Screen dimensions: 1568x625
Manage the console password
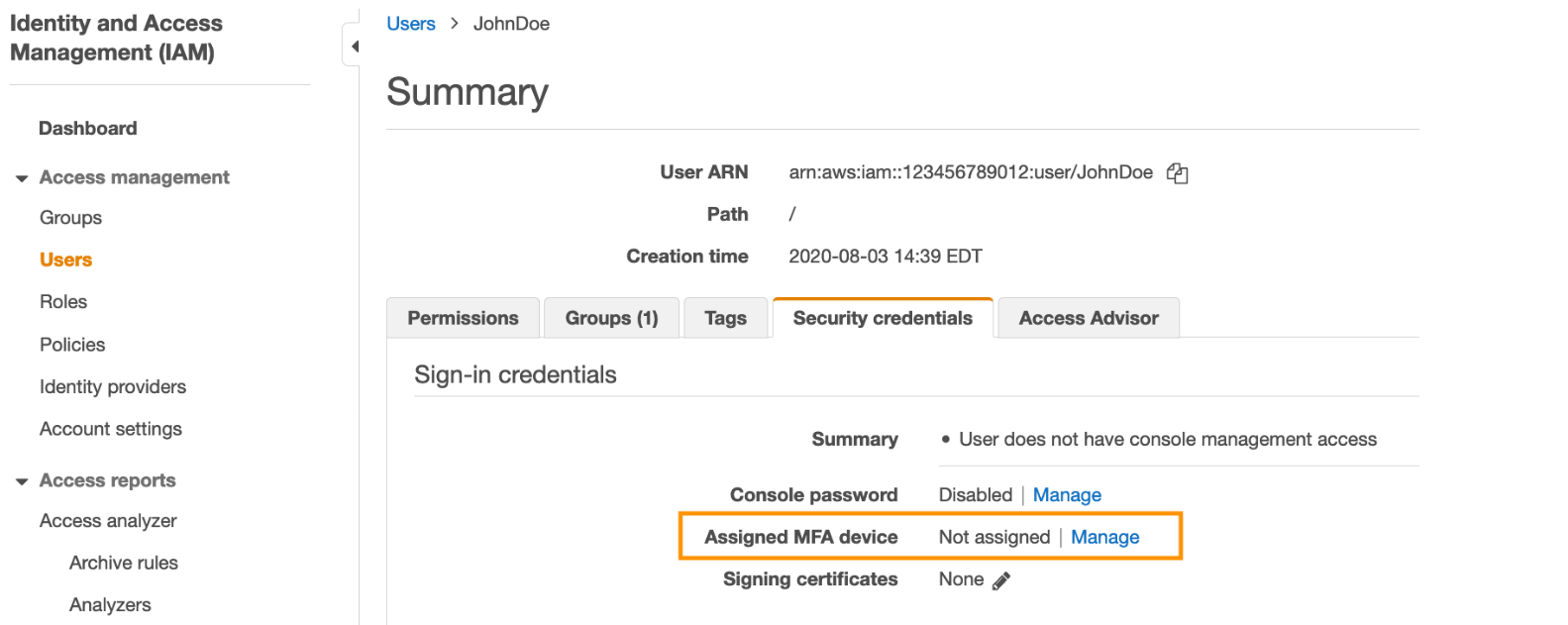(1067, 494)
